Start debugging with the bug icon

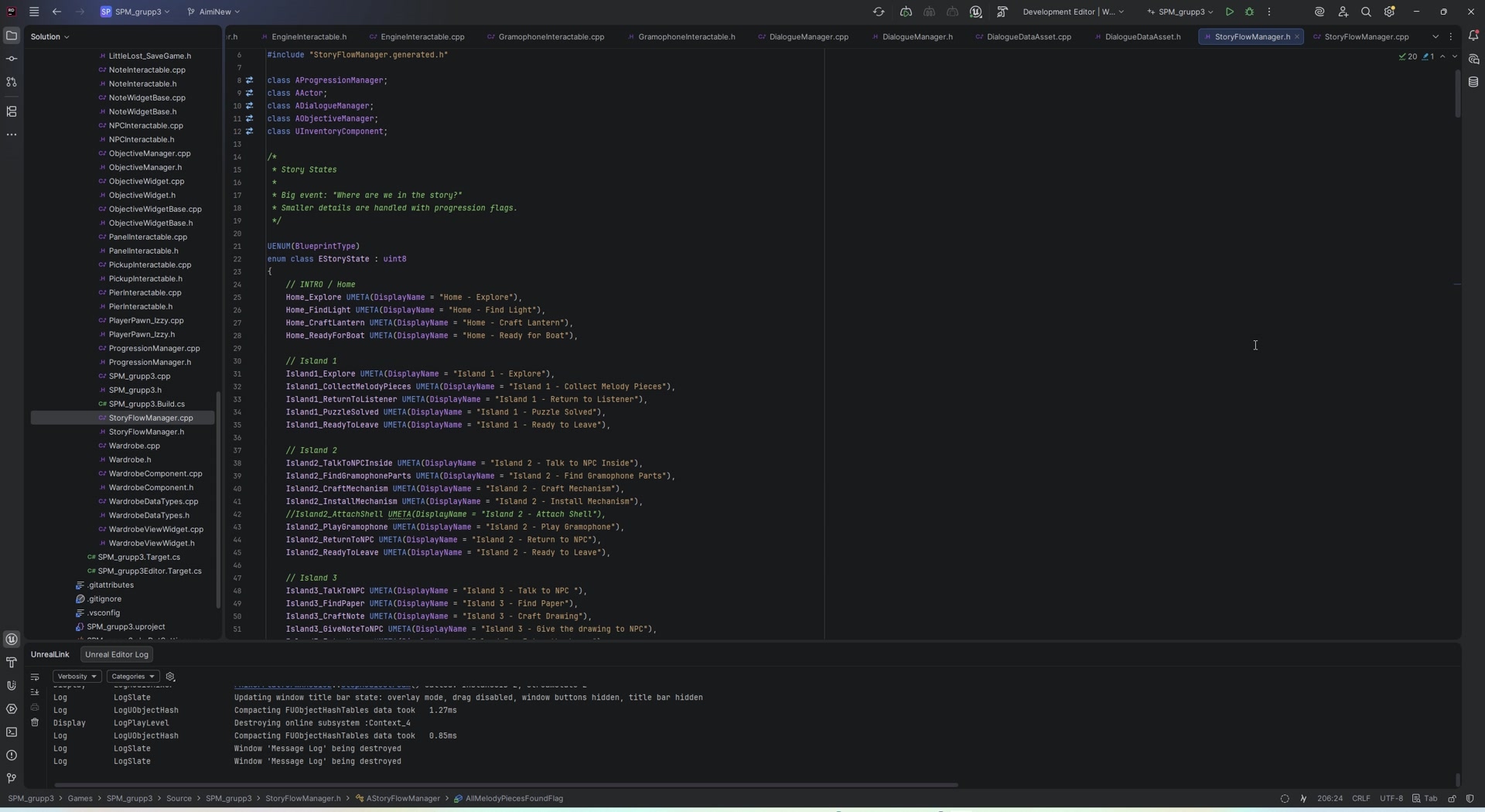[1249, 12]
